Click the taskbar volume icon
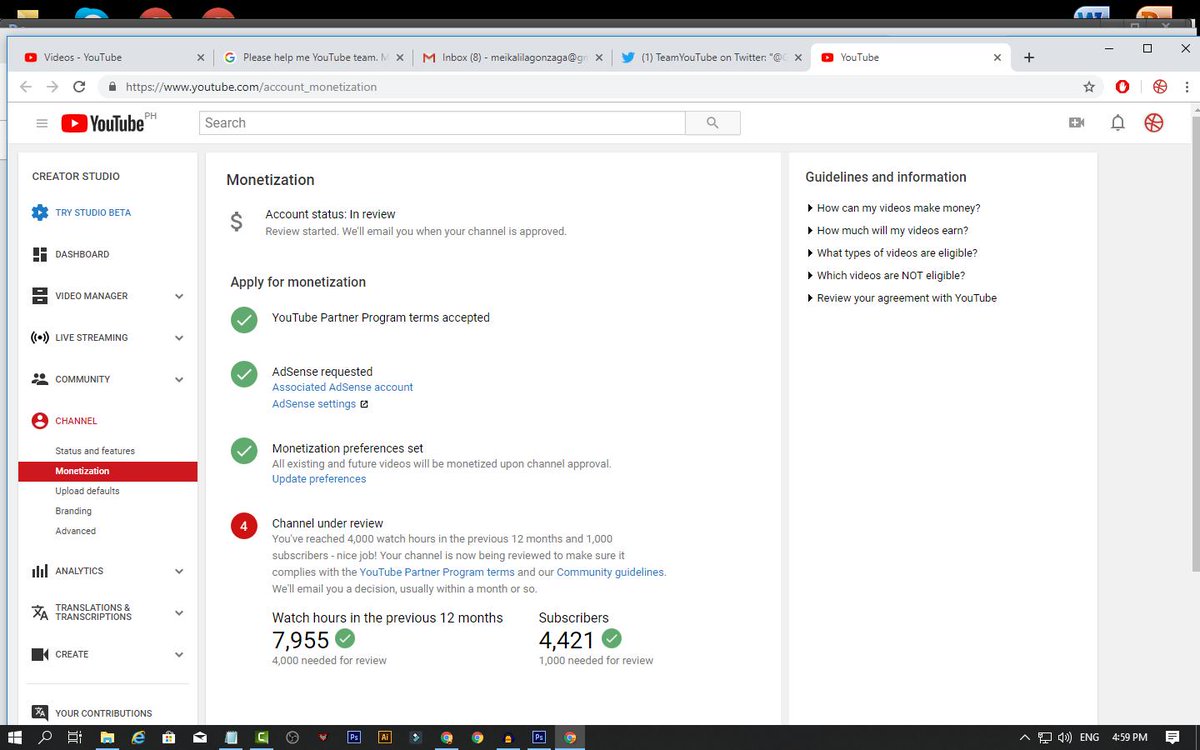1200x750 pixels. 1066,737
